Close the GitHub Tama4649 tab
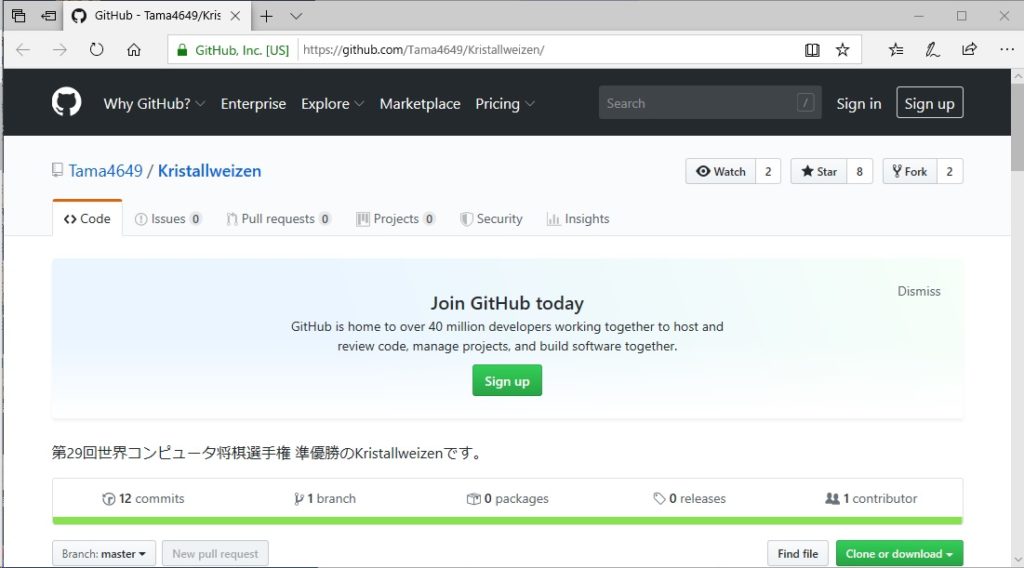Screen dimensions: 1024x568 236,16
